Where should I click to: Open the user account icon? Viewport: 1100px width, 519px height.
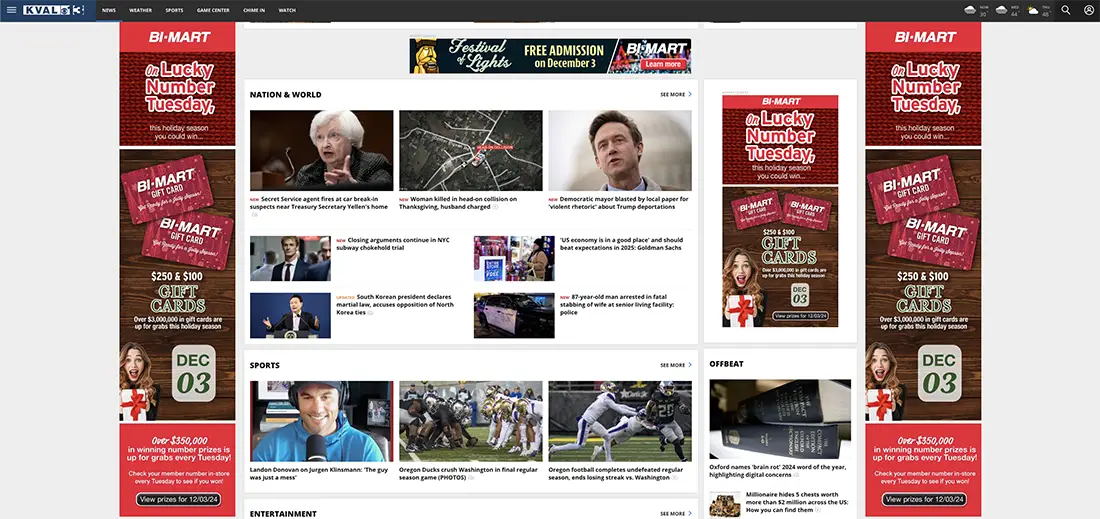click(1089, 11)
